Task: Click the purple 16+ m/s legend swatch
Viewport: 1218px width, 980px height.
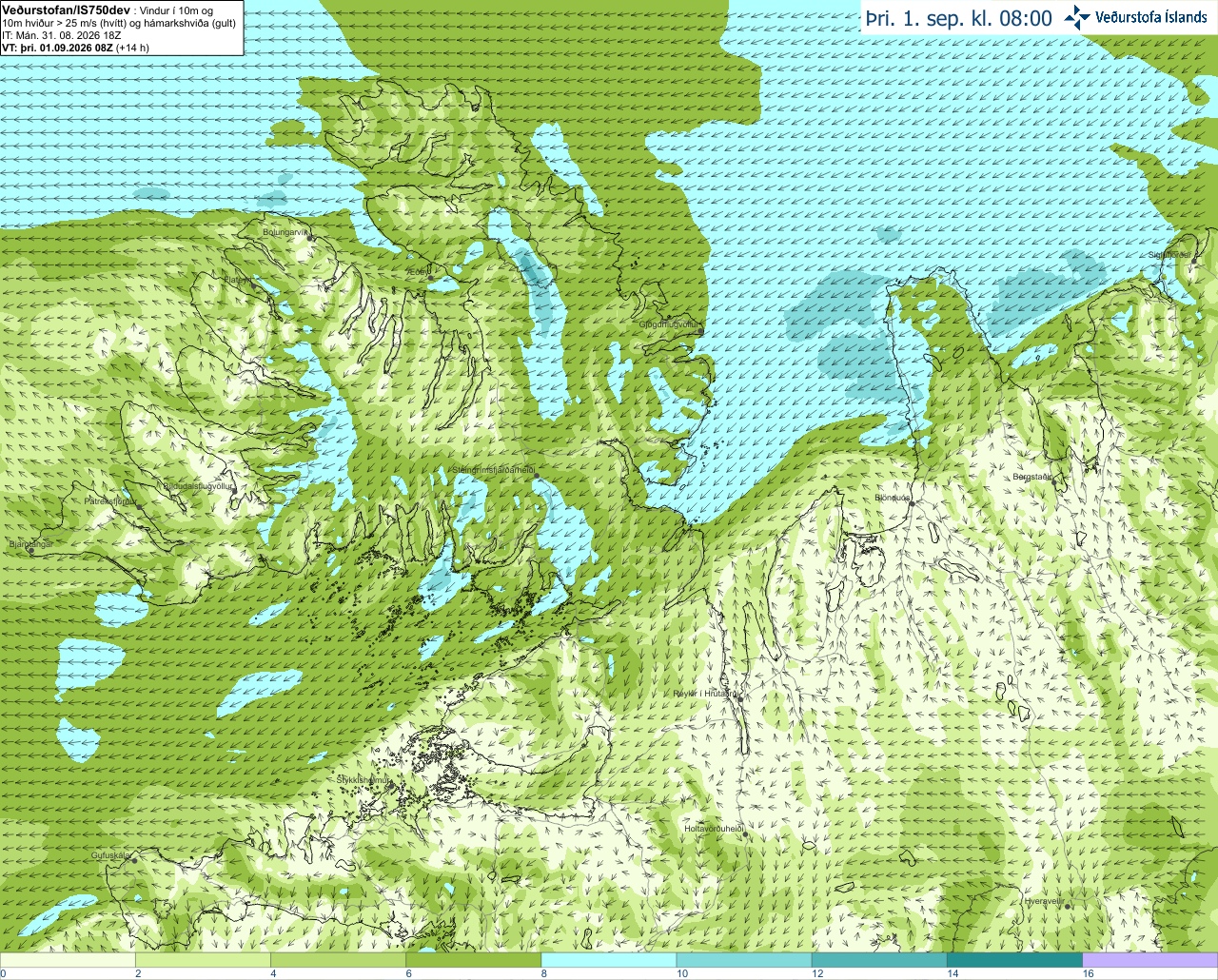Action: (1149, 960)
